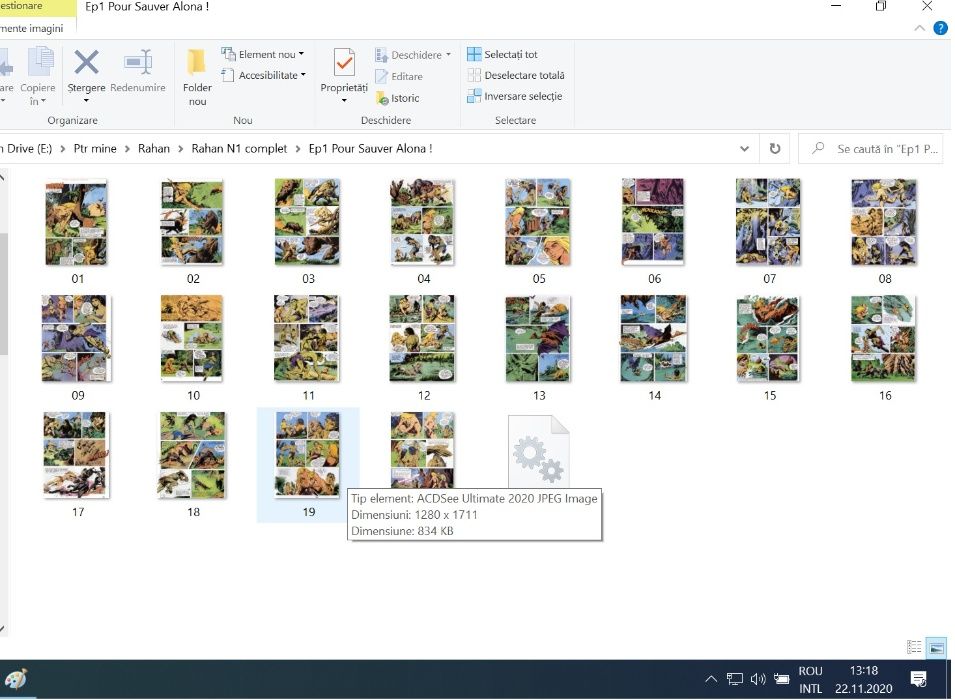
Task: Refresh the current folder view
Action: point(775,149)
